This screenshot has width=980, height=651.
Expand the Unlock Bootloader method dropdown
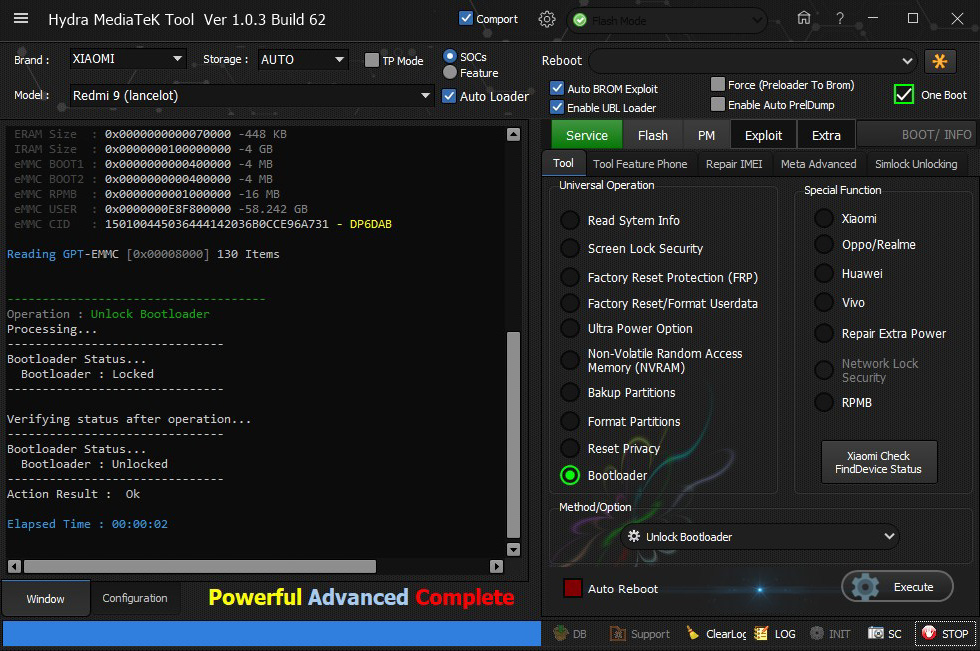click(890, 537)
